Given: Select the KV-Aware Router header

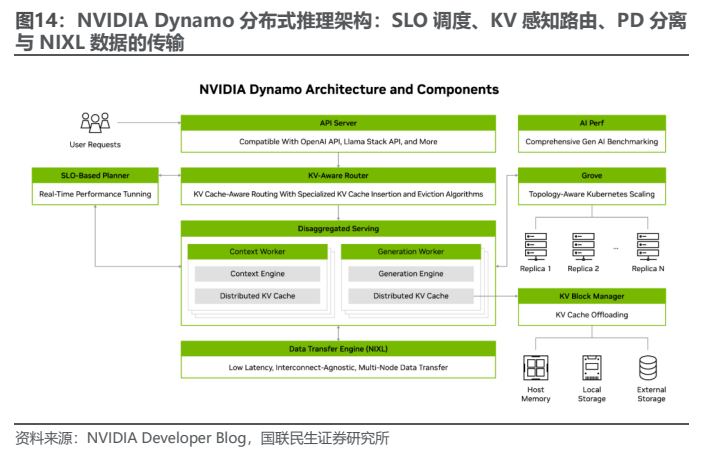Looking at the screenshot, I should (338, 175).
